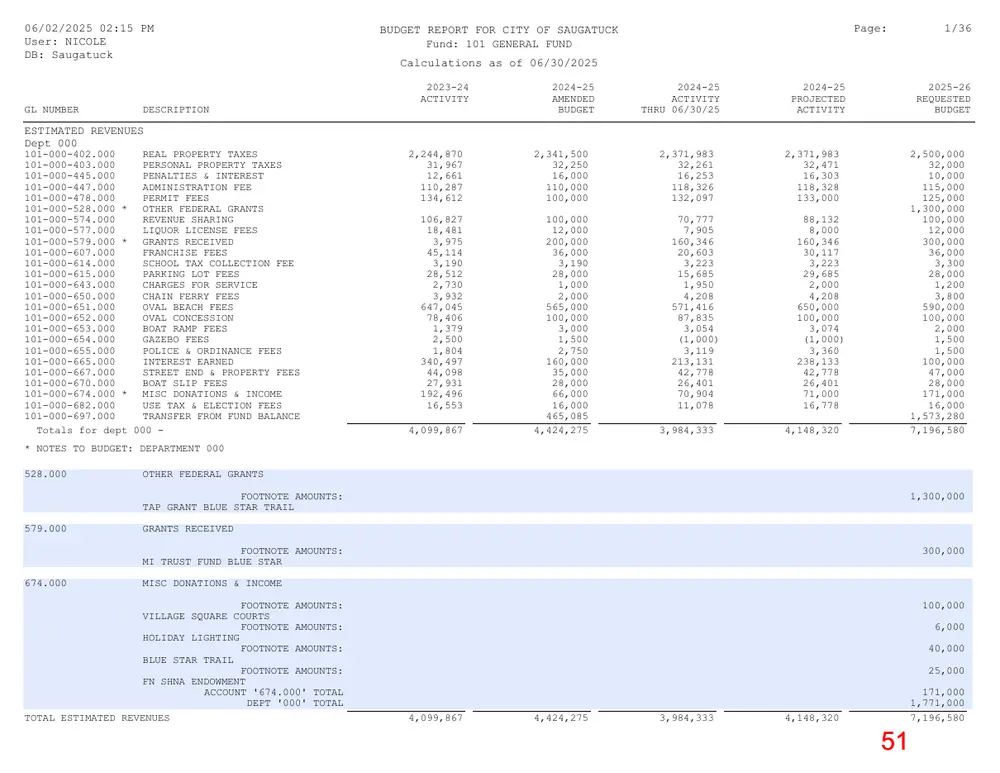Select the "PENALTIES & INTEREST" row description
This screenshot has height=773, width=1000.
pos(203,176)
